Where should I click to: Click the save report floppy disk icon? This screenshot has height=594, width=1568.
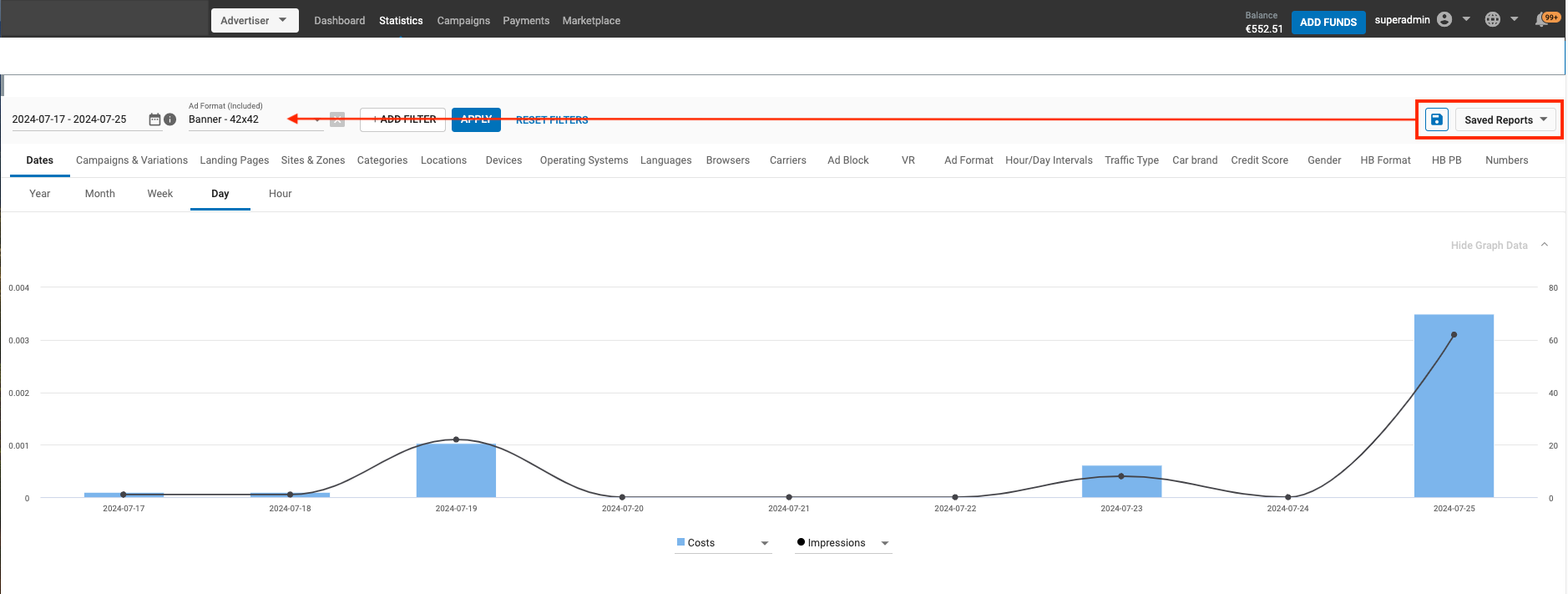1436,119
